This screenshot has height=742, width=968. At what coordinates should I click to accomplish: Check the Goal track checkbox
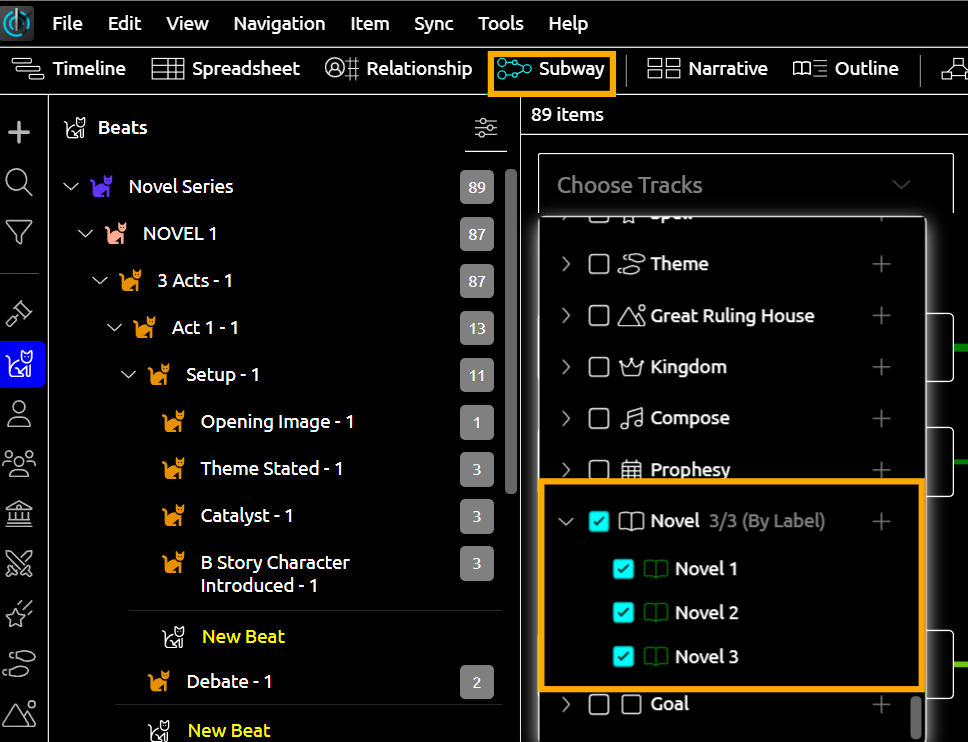598,704
